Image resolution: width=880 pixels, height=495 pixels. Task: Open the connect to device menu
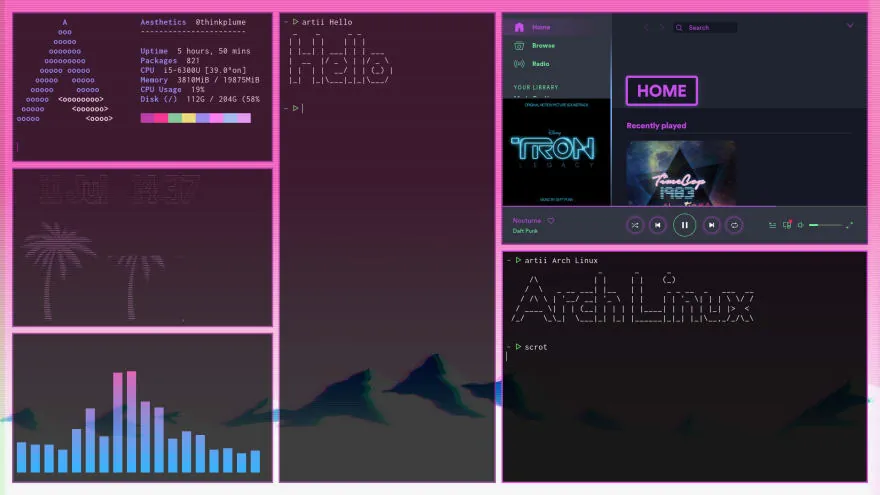[787, 225]
